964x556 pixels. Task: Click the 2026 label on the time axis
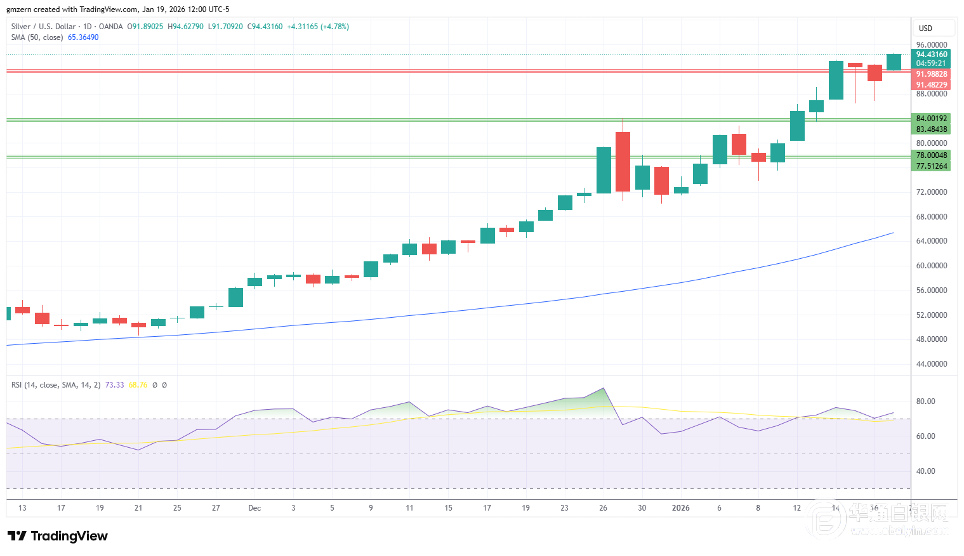(x=680, y=508)
